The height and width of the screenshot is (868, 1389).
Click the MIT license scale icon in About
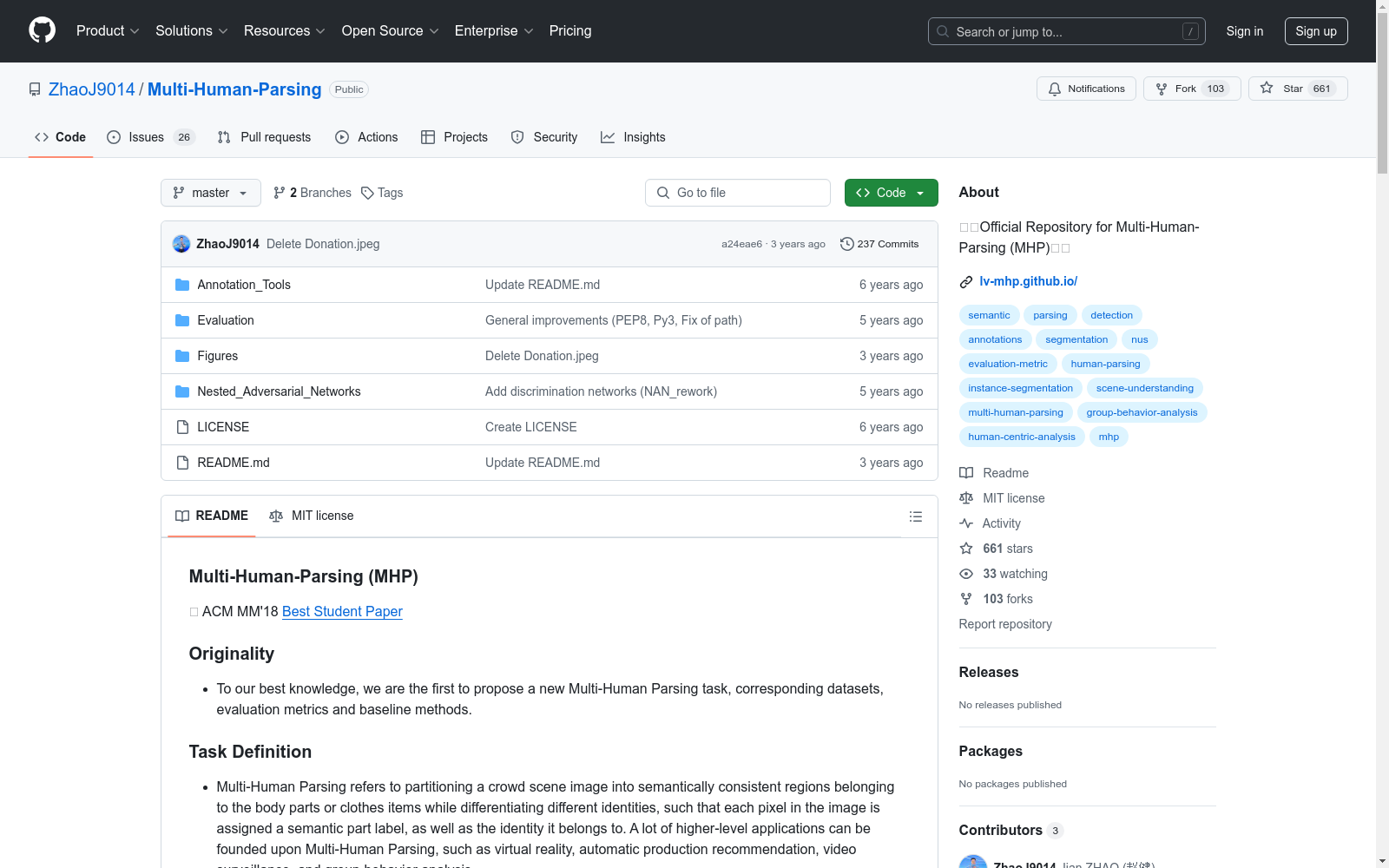[966, 498]
